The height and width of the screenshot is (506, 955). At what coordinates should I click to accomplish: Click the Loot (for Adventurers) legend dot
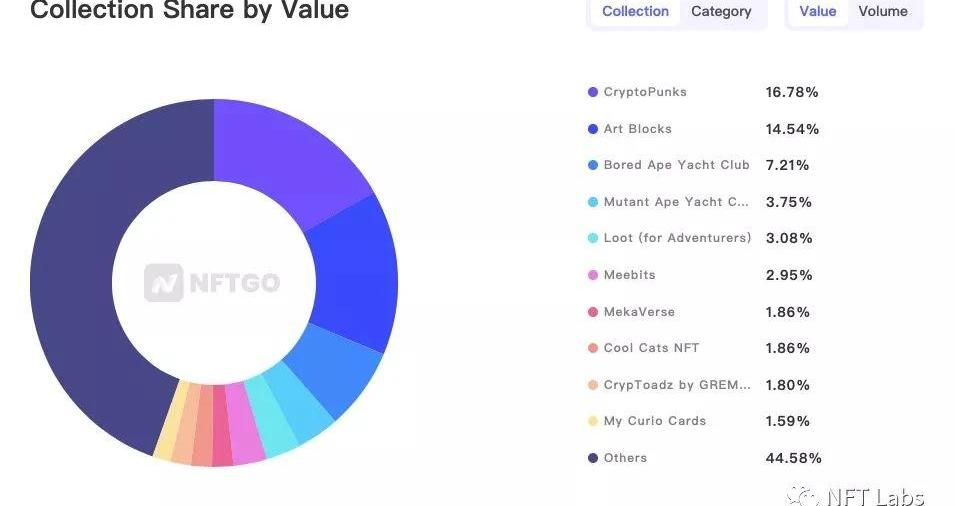(x=593, y=239)
